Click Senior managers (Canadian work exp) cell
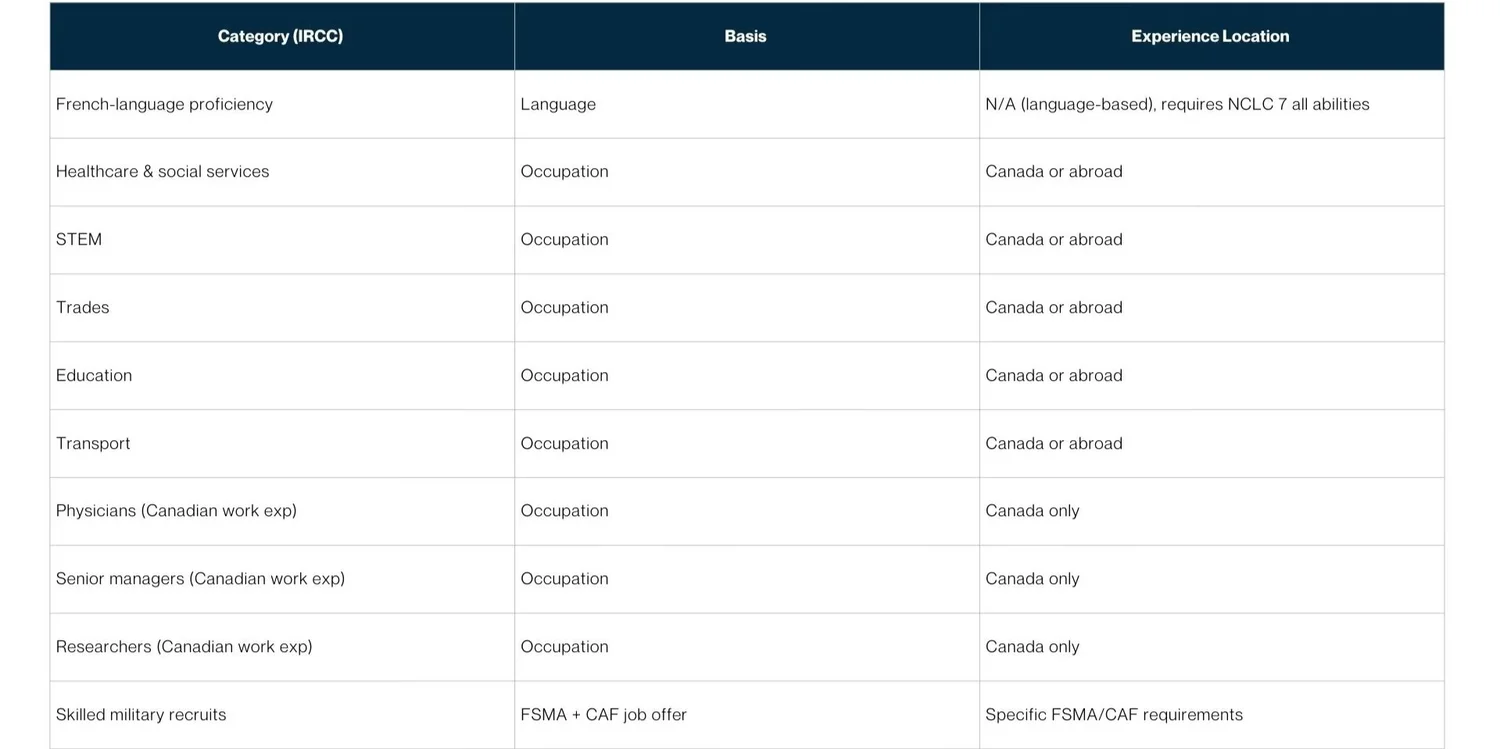 coord(281,579)
